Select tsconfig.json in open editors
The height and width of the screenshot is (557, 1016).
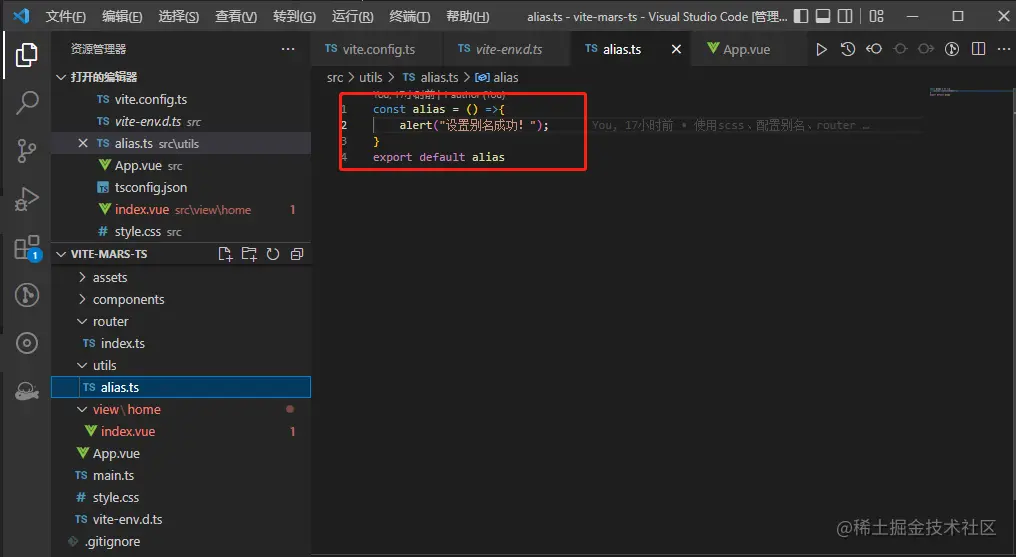pyautogui.click(x=181, y=187)
